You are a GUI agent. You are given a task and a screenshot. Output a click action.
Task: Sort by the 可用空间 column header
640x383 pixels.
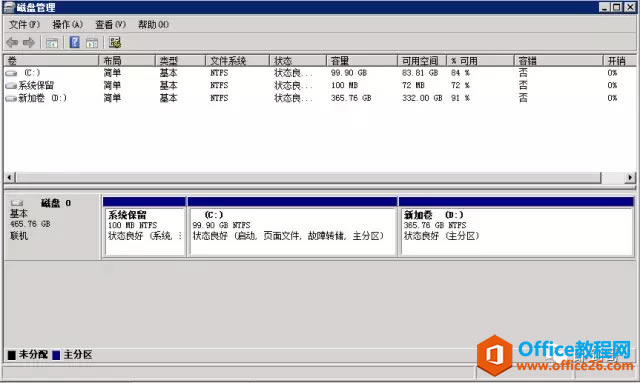tap(422, 61)
